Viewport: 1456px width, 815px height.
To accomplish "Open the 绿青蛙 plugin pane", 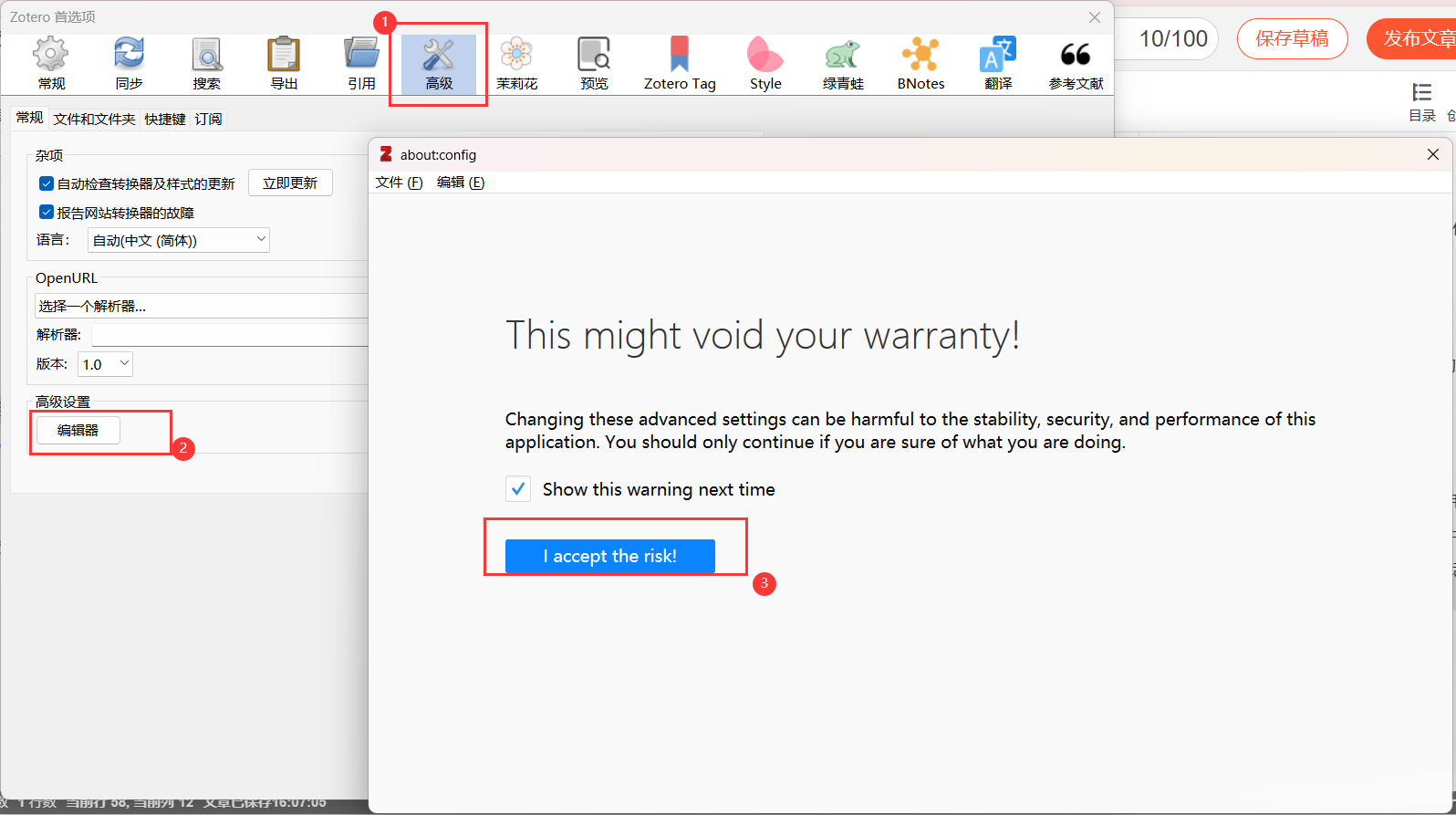I will pos(843,64).
